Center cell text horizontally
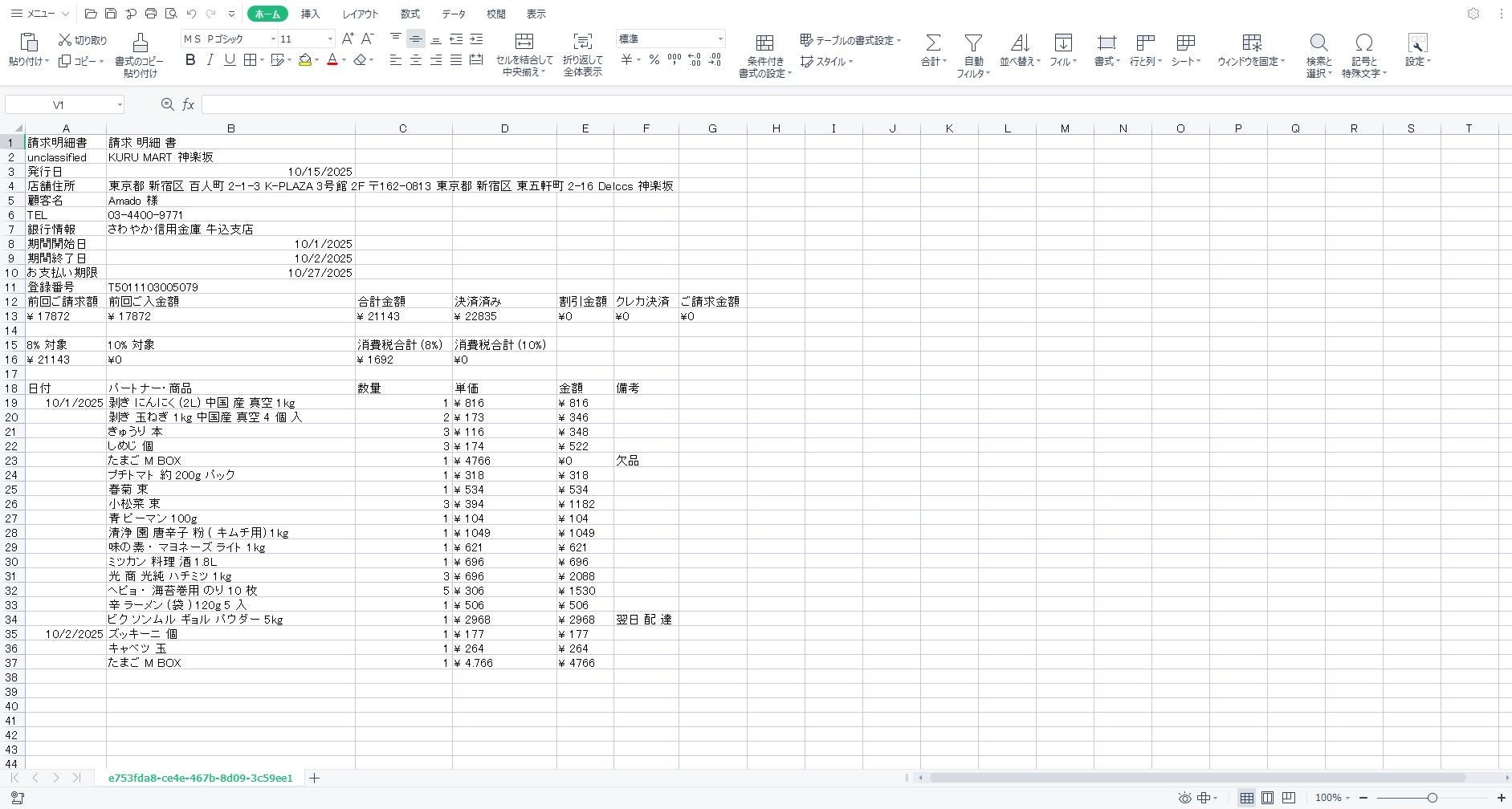 point(416,60)
